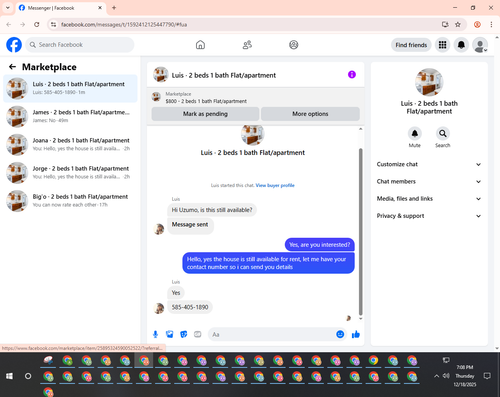Attach a file with the photo icon
This screenshot has height=397, width=500.
[x=170, y=334]
